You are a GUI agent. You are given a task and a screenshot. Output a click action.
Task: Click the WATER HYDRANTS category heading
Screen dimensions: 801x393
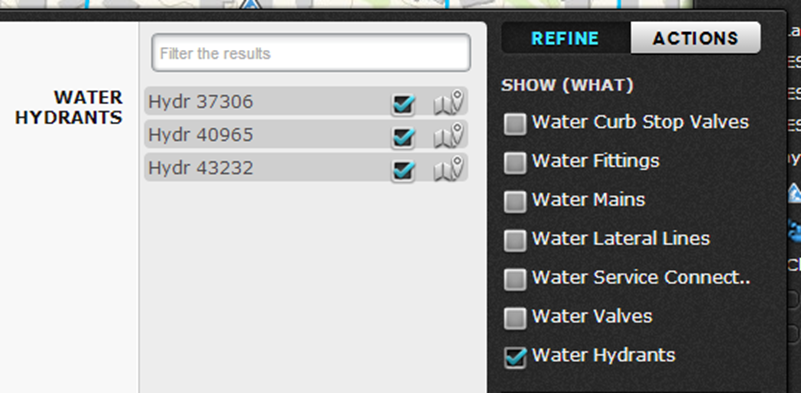[69, 107]
